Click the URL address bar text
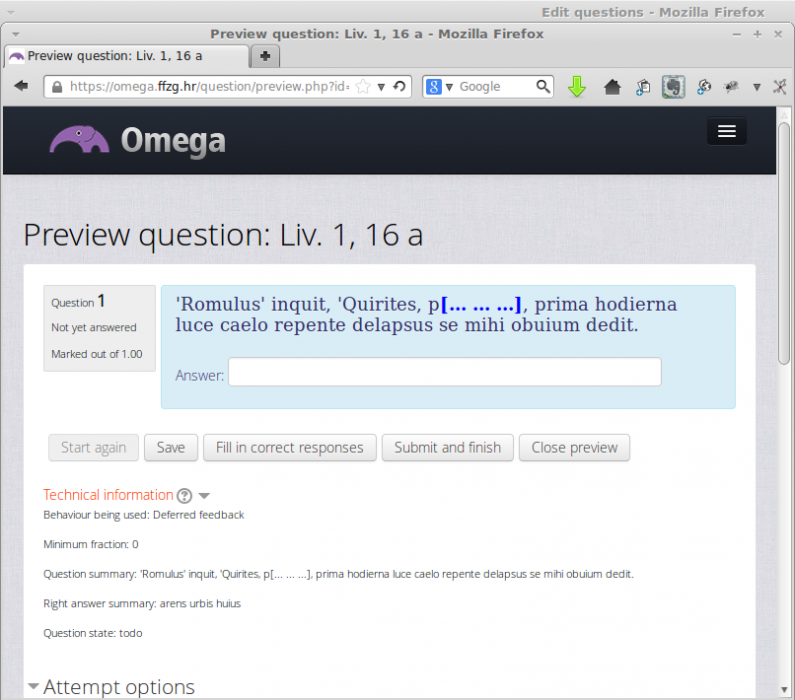 pyautogui.click(x=209, y=87)
